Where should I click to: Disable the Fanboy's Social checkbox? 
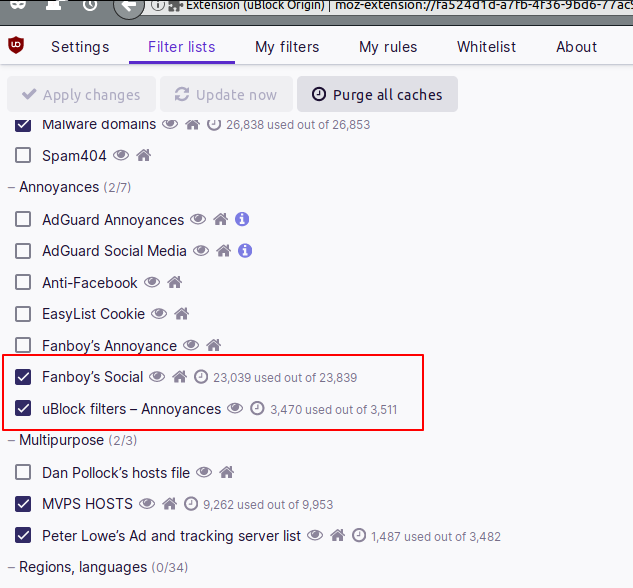[23, 377]
